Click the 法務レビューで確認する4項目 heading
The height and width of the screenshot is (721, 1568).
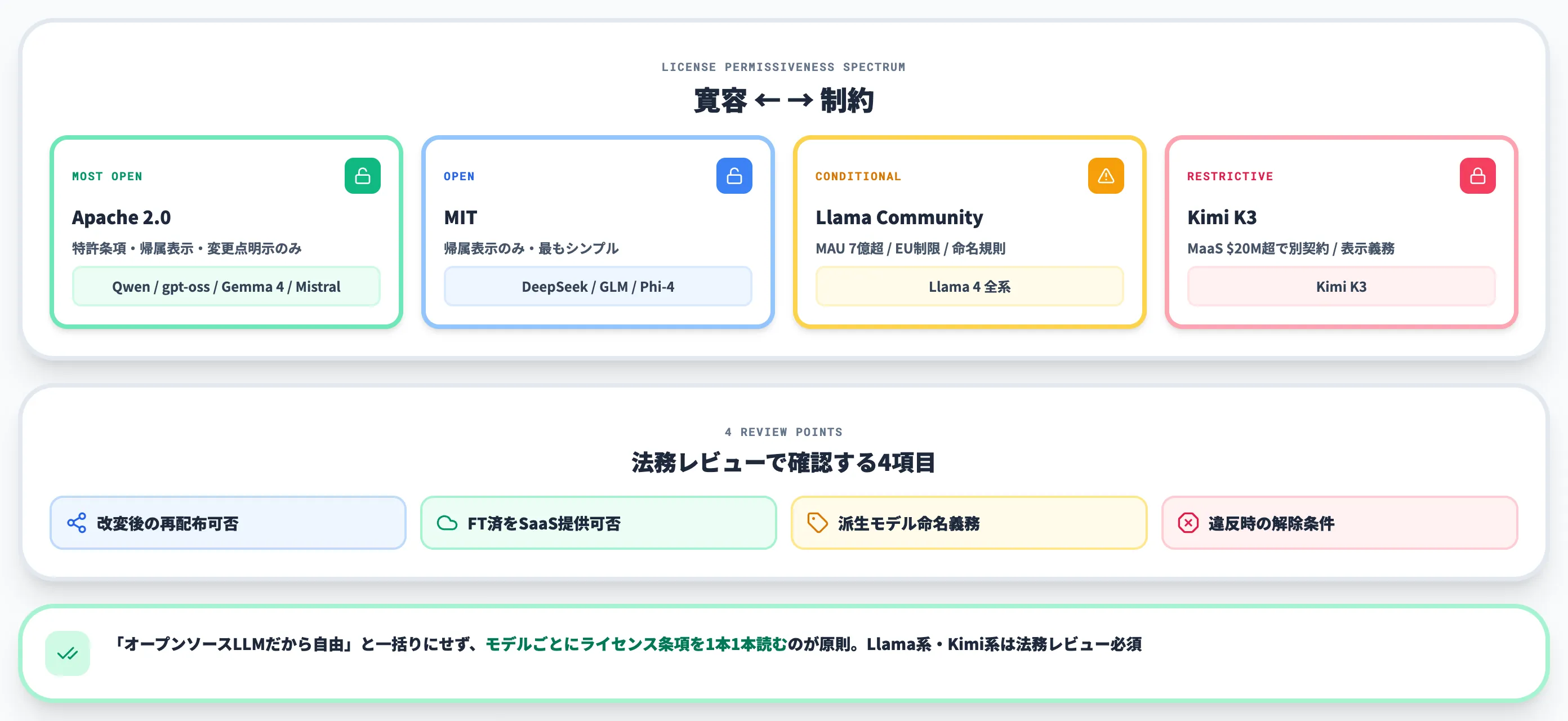coord(784,463)
